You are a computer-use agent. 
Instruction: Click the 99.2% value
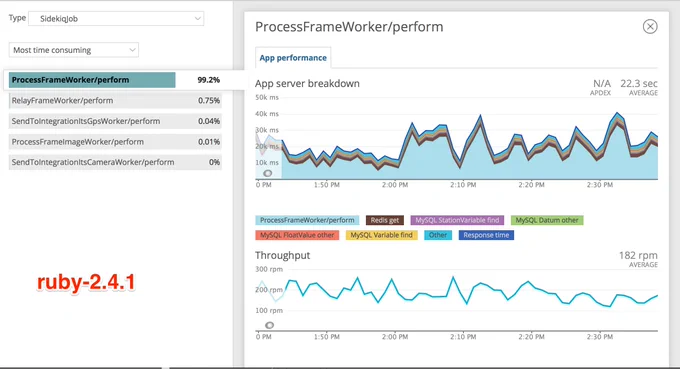point(209,80)
